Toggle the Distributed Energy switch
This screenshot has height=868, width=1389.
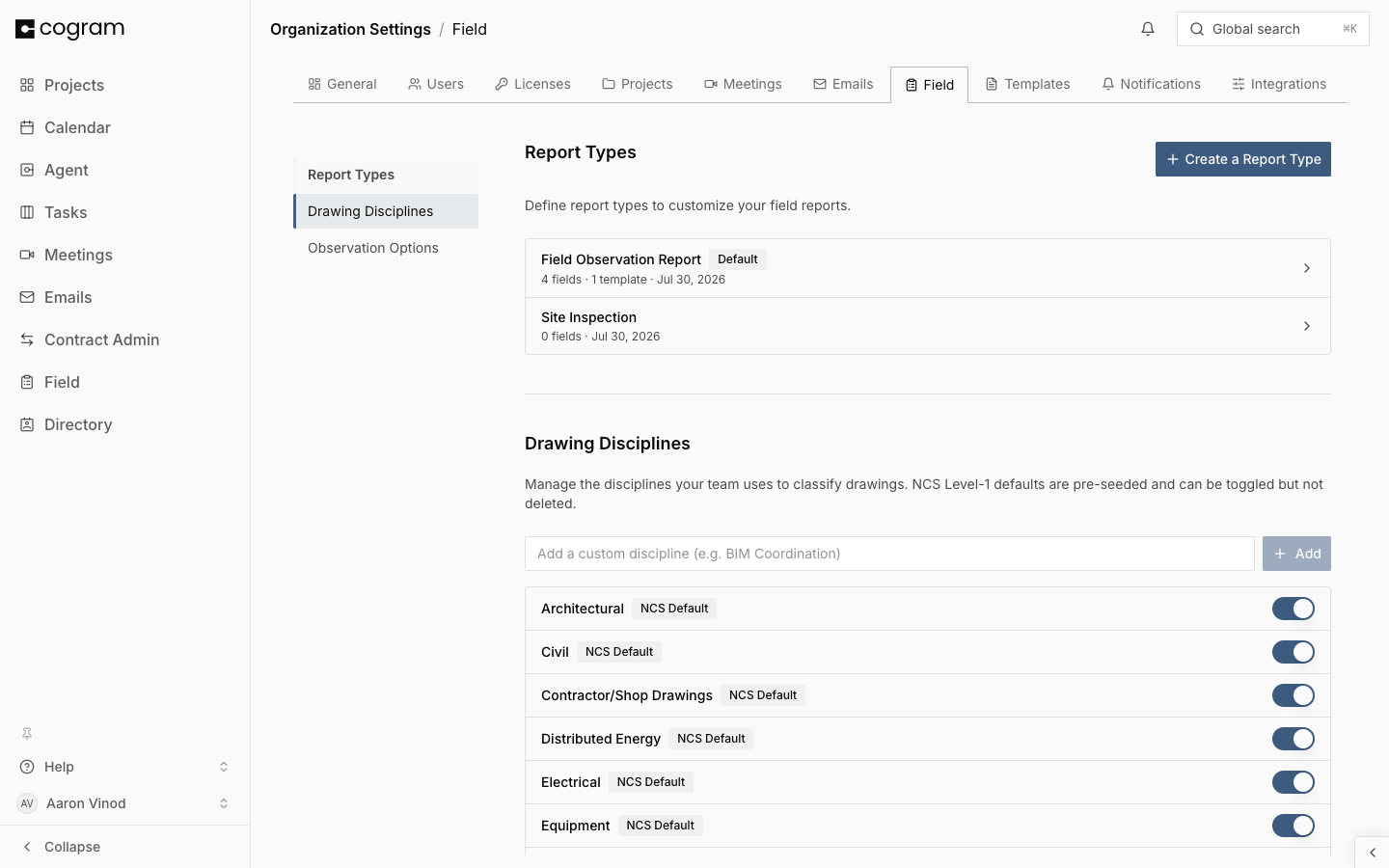point(1294,739)
